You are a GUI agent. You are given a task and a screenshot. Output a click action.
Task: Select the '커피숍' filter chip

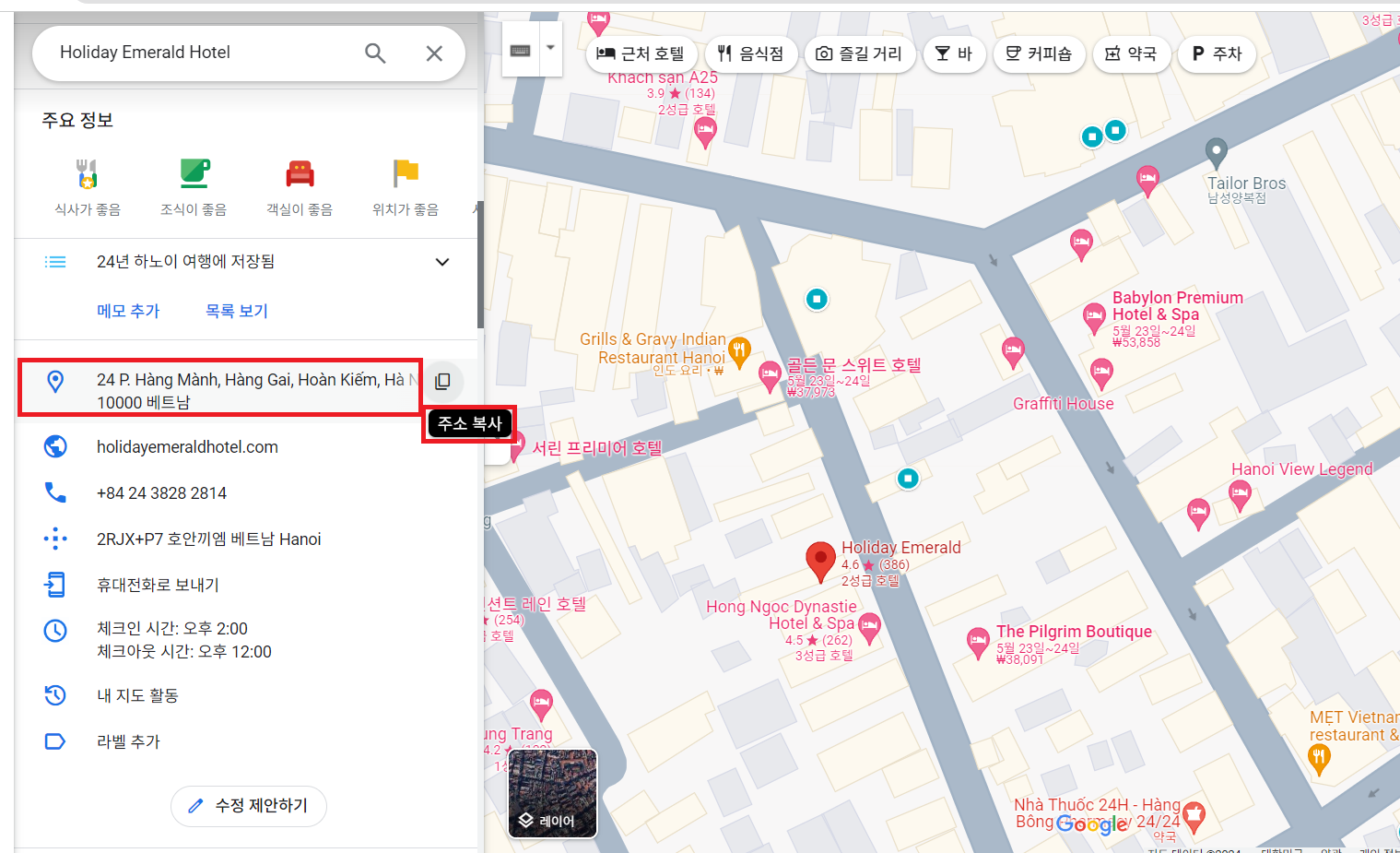[x=1039, y=54]
